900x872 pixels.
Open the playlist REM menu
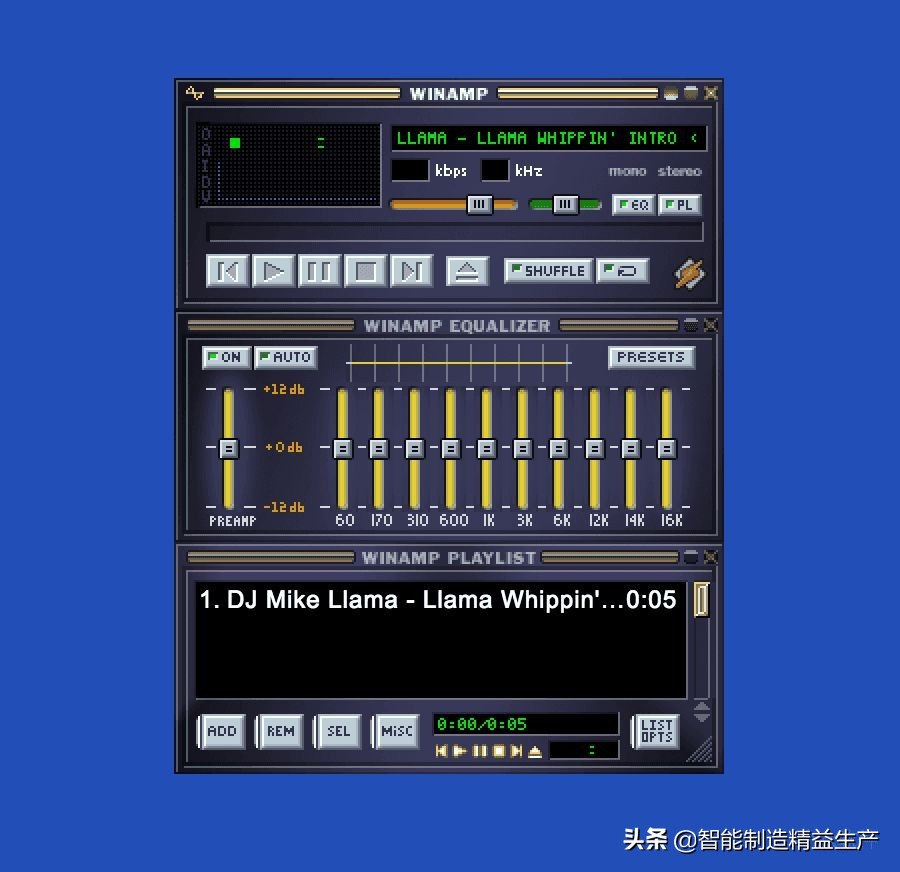tap(280, 731)
